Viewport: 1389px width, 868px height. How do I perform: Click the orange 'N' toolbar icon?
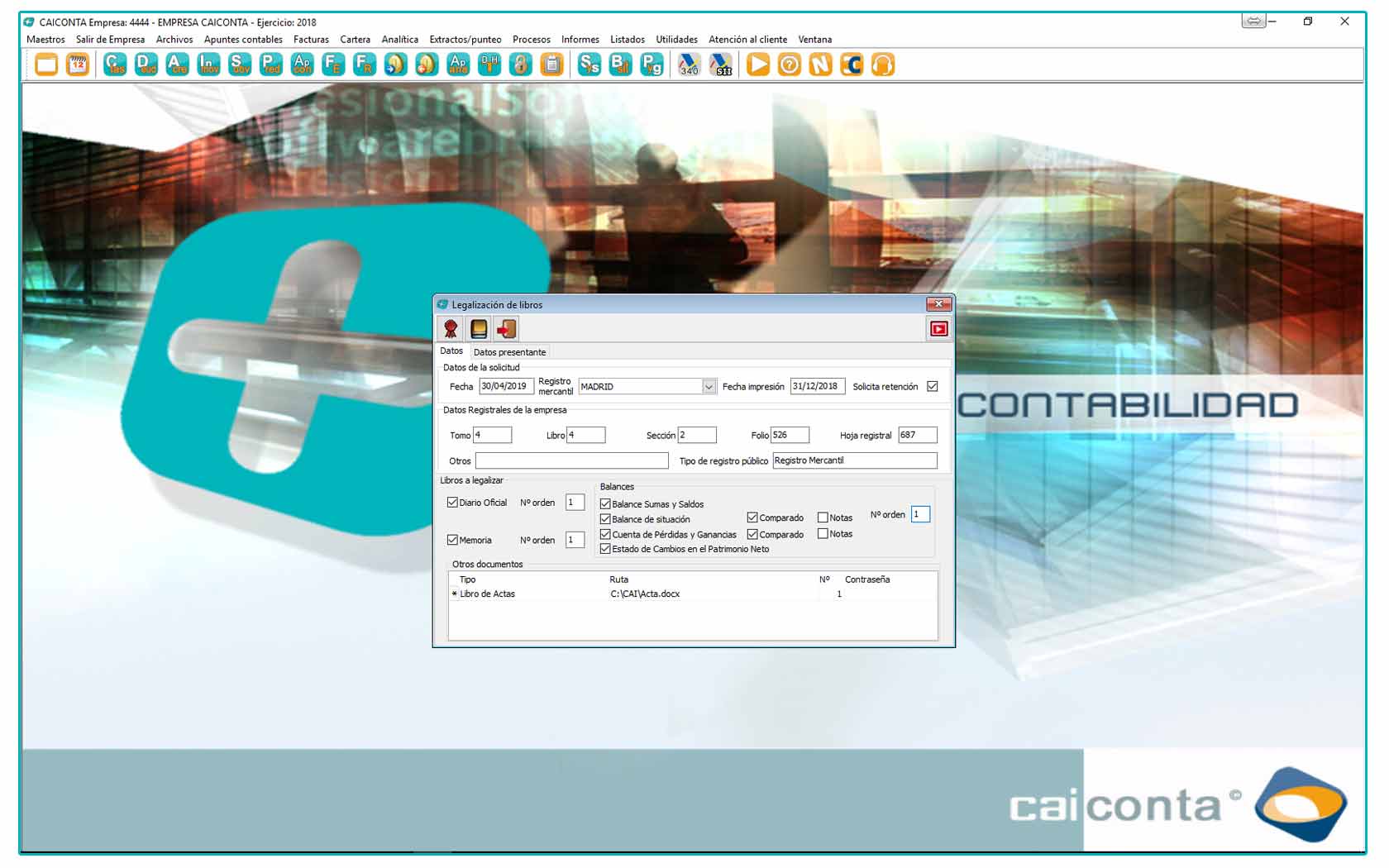pos(820,64)
